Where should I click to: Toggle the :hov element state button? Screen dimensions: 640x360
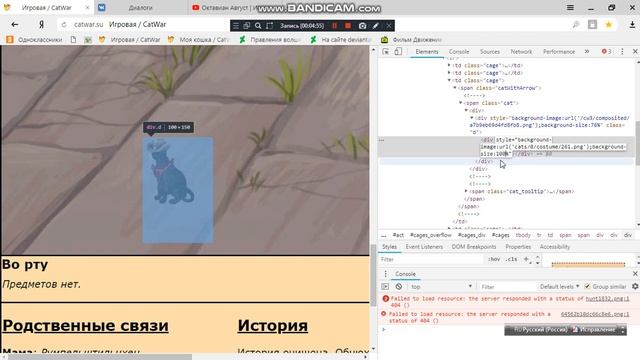pyautogui.click(x=494, y=259)
